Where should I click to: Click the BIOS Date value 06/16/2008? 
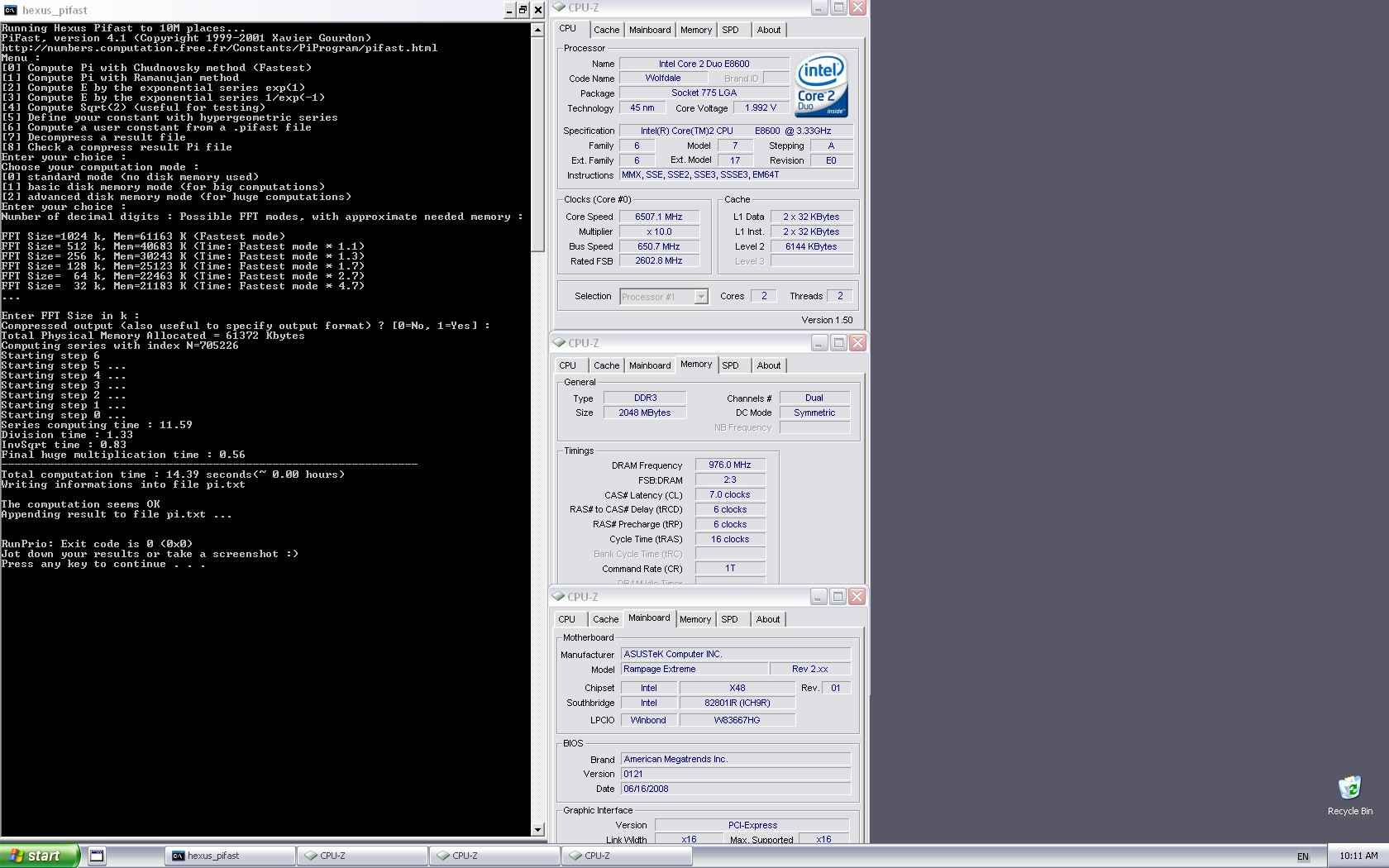click(736, 789)
